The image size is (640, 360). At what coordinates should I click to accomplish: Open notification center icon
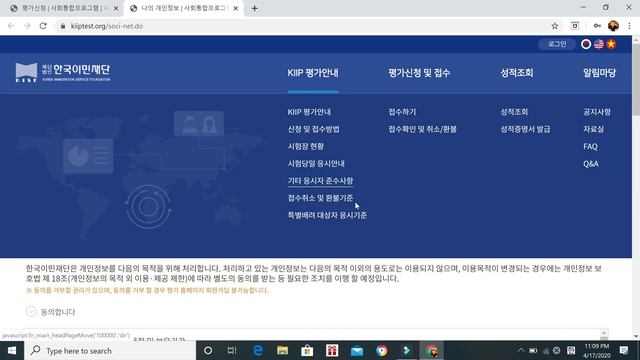[624, 351]
